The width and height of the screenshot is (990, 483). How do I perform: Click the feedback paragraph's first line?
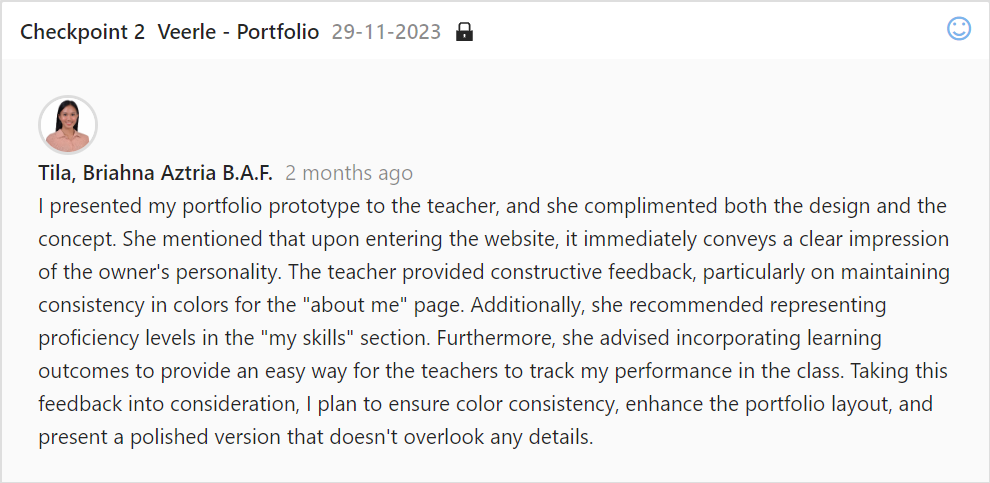tap(492, 206)
